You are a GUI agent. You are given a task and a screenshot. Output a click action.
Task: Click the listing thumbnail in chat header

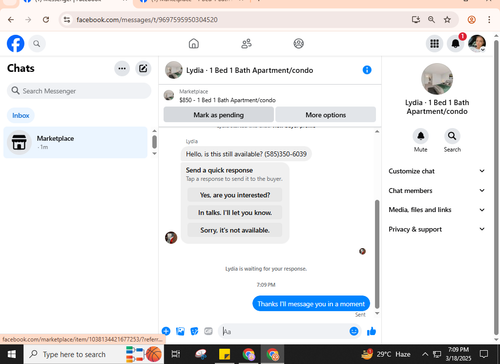(174, 70)
